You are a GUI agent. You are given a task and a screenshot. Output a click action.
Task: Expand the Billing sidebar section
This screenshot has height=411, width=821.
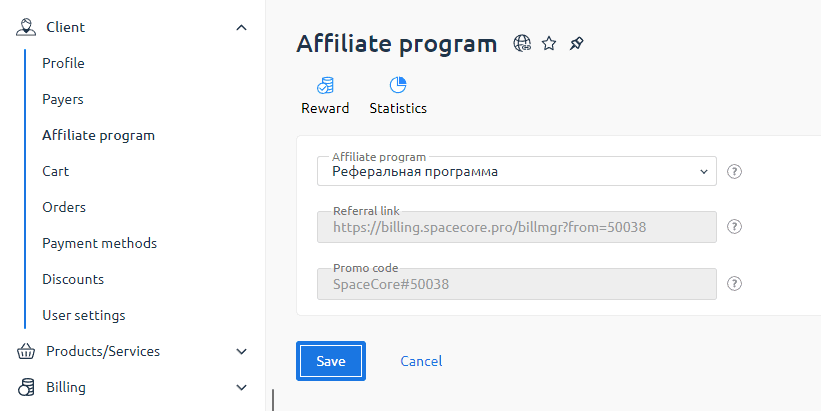pos(241,387)
